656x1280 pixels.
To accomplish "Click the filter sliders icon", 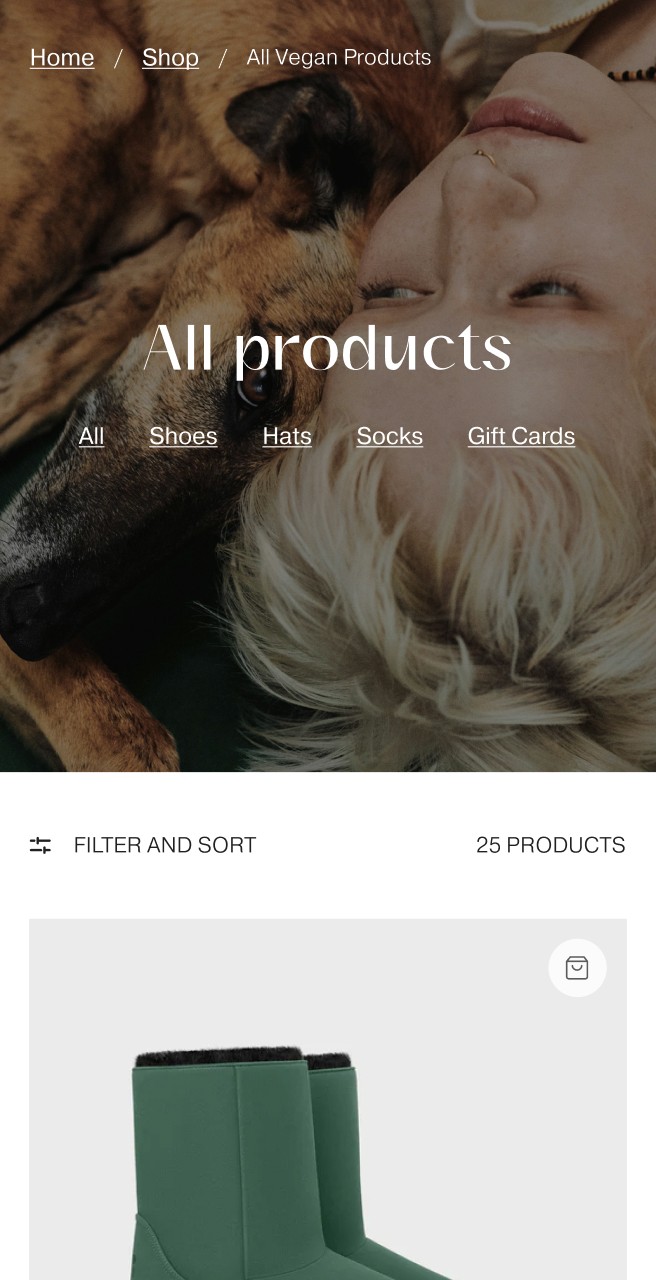I will [40, 845].
